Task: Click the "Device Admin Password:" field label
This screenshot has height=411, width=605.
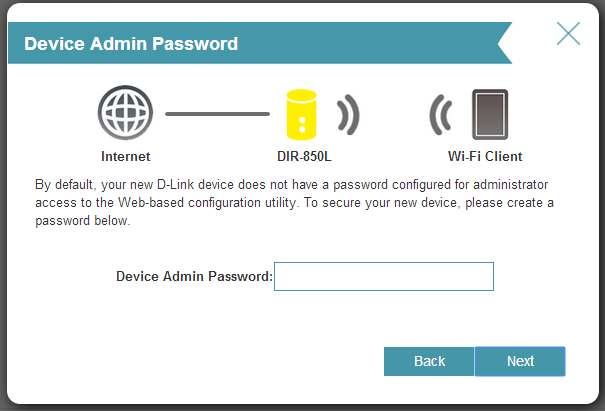Action: (194, 276)
